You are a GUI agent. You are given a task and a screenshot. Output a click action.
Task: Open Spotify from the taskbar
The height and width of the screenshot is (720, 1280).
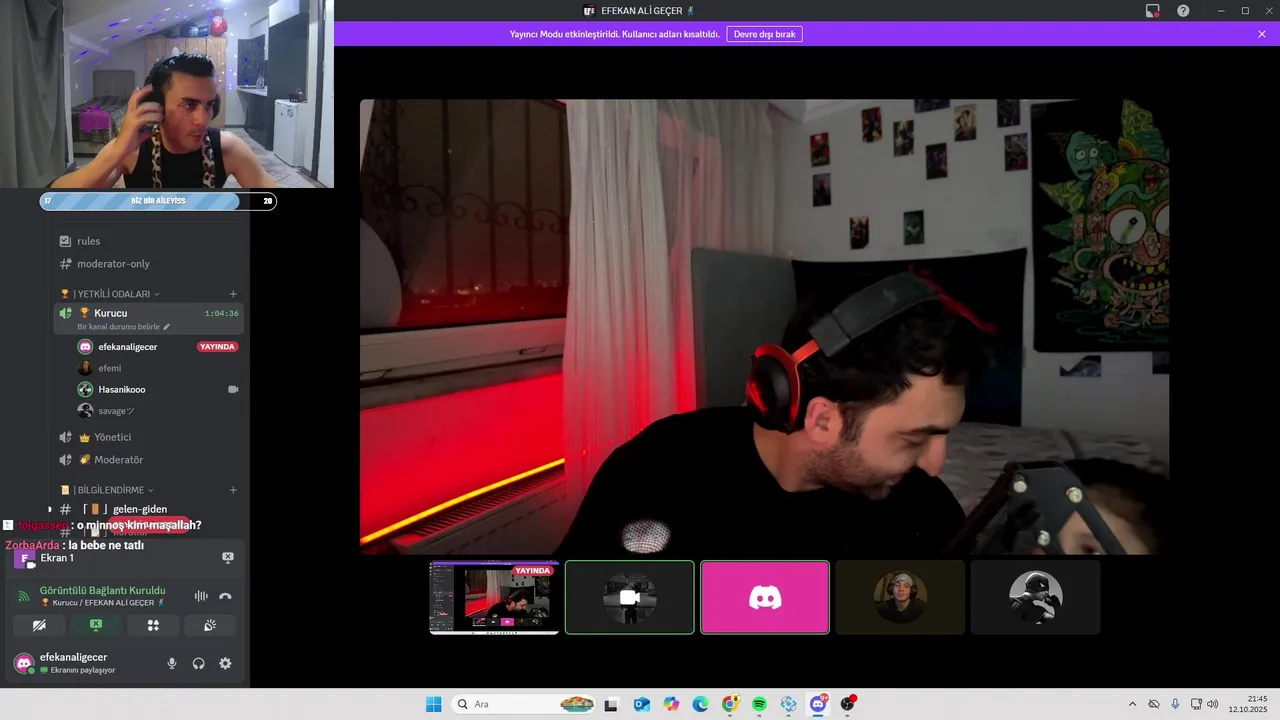(759, 704)
